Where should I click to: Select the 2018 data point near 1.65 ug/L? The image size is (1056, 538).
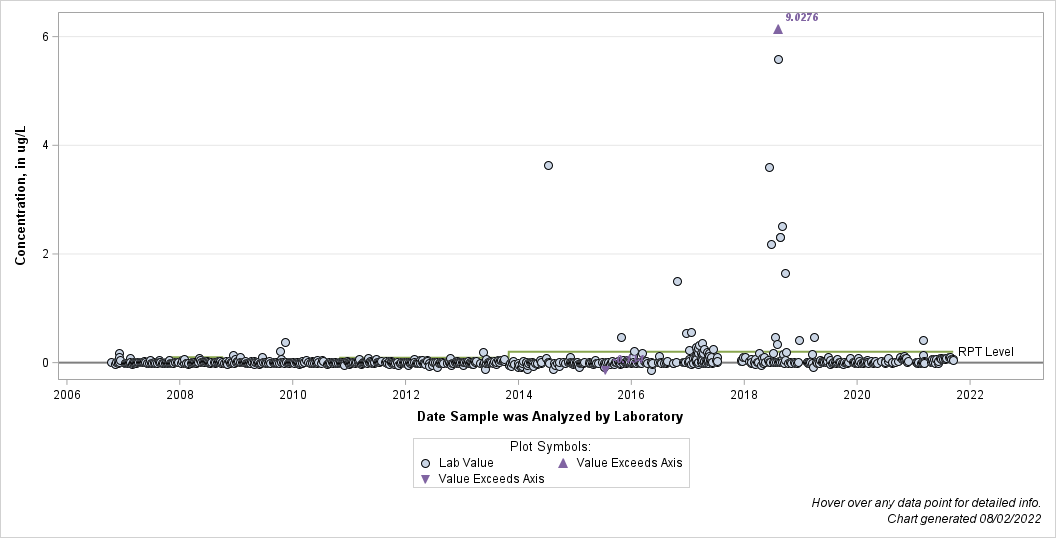pyautogui.click(x=785, y=273)
